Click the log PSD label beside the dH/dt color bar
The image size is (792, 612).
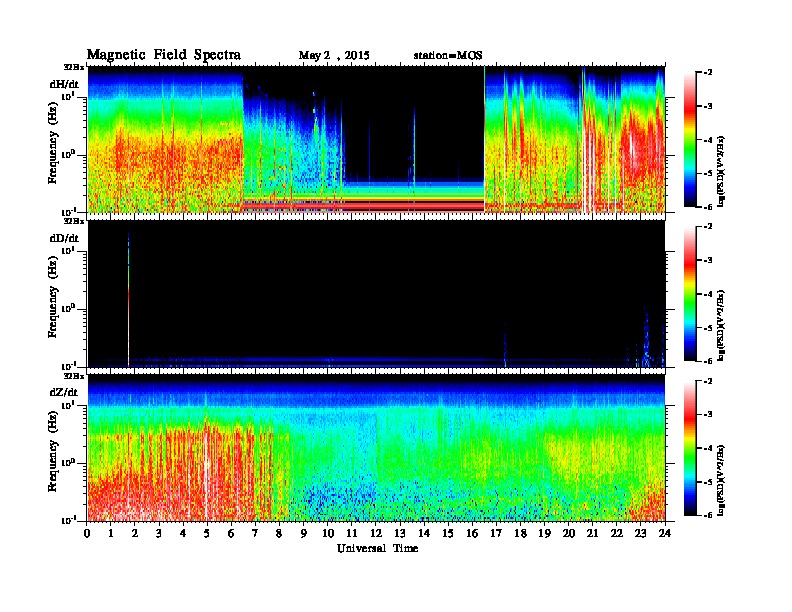721,171
